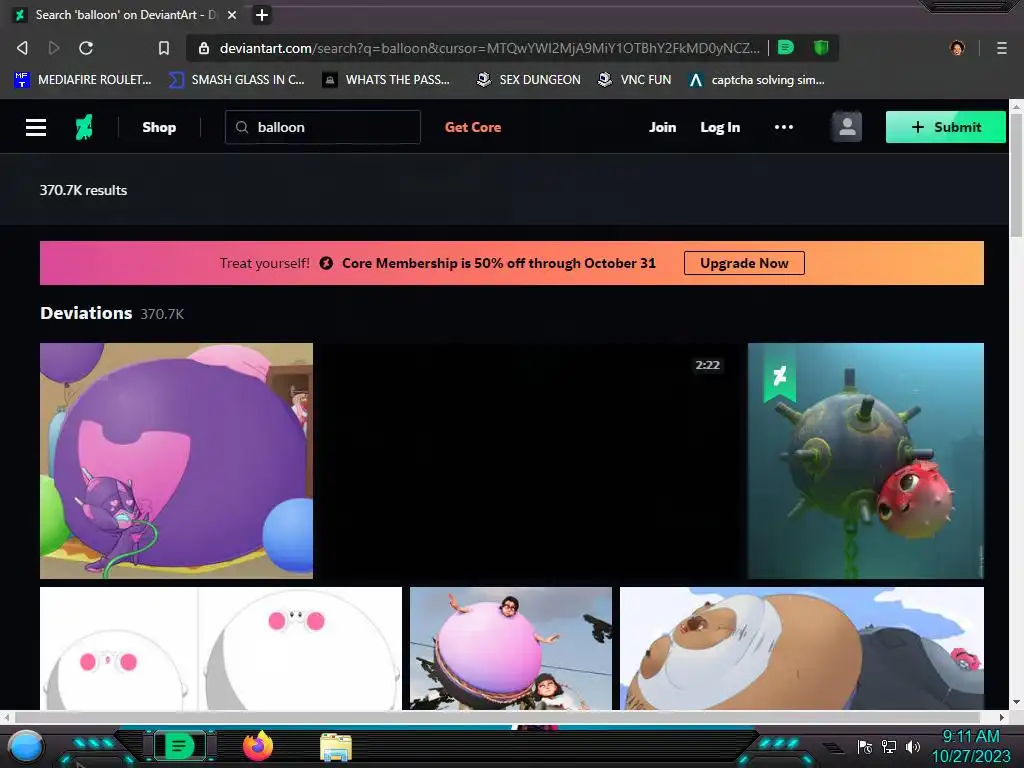Launch Firefox from the taskbar
The height and width of the screenshot is (768, 1024).
pyautogui.click(x=257, y=746)
